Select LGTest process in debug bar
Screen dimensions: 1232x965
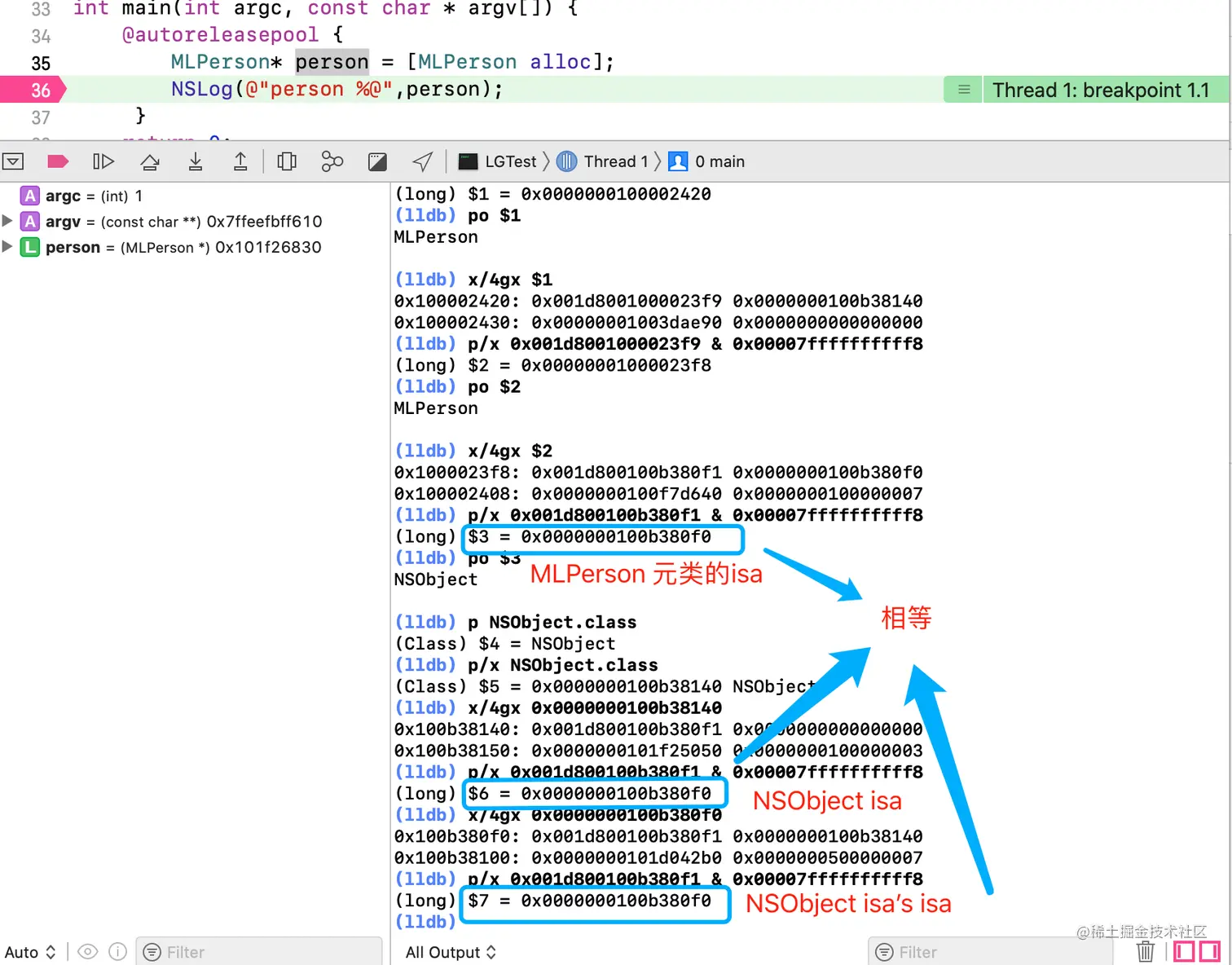coord(498,161)
